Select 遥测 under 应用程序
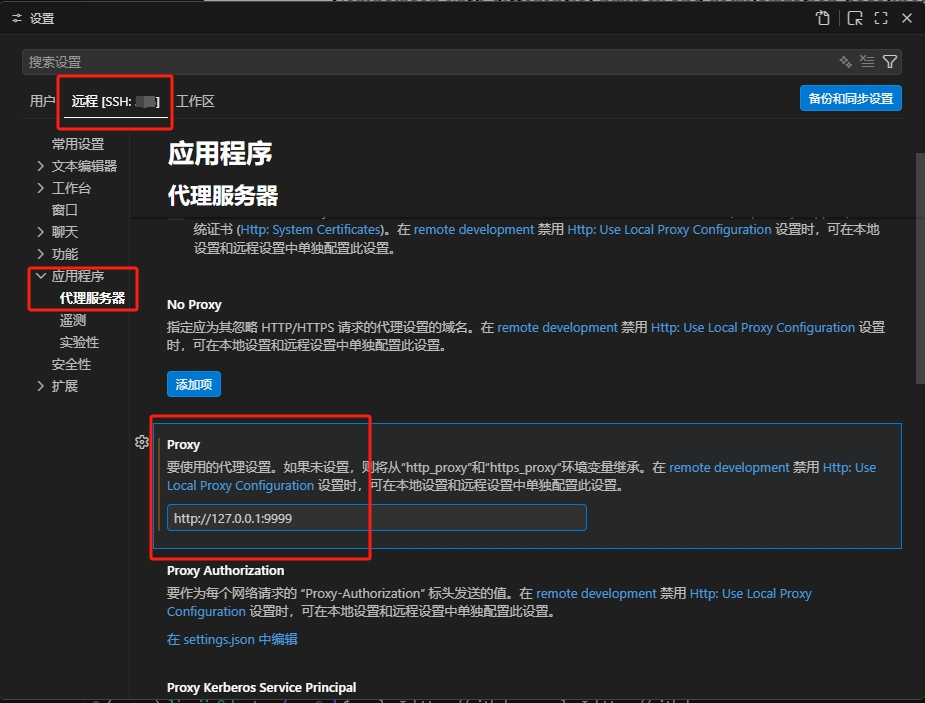Image resolution: width=925 pixels, height=703 pixels. click(x=73, y=320)
